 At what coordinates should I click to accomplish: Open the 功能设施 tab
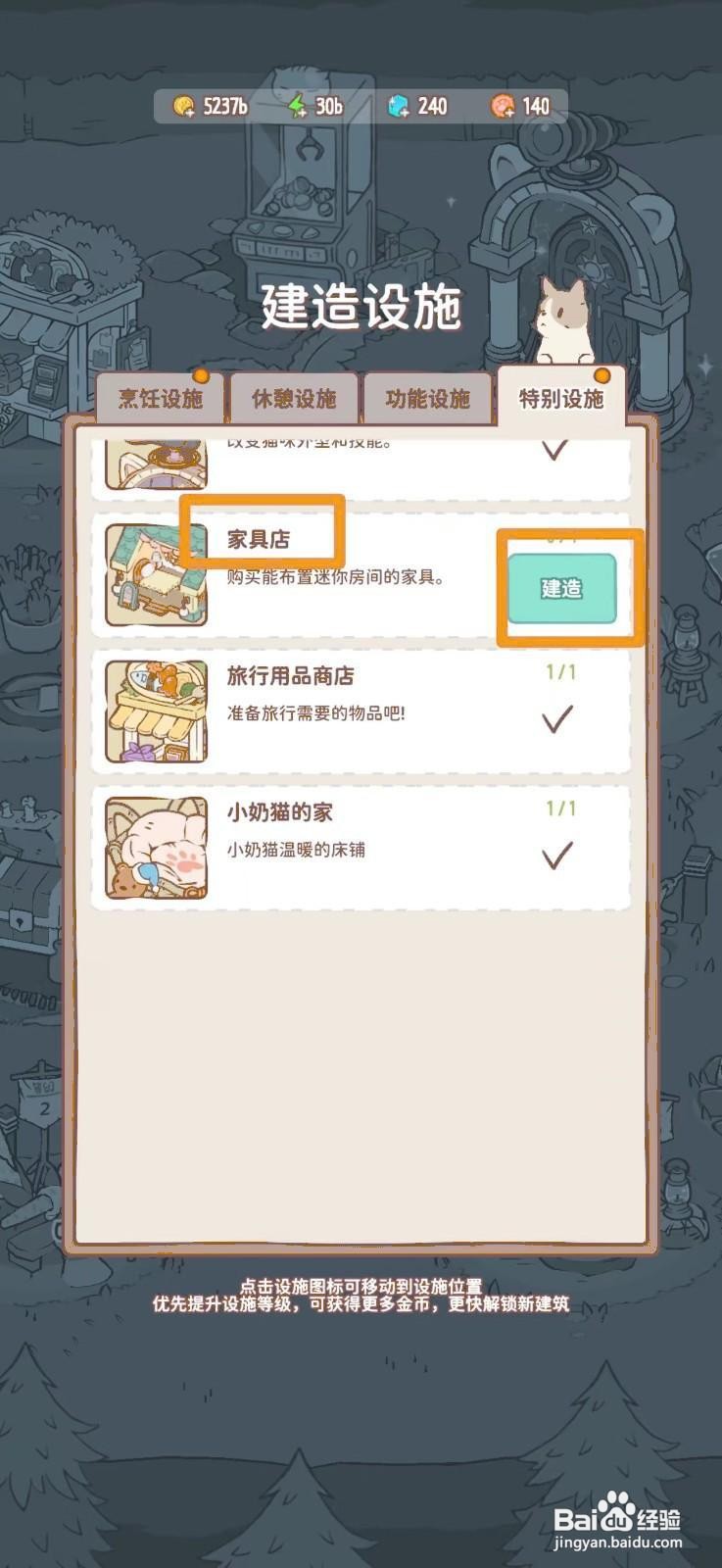pyautogui.click(x=427, y=399)
